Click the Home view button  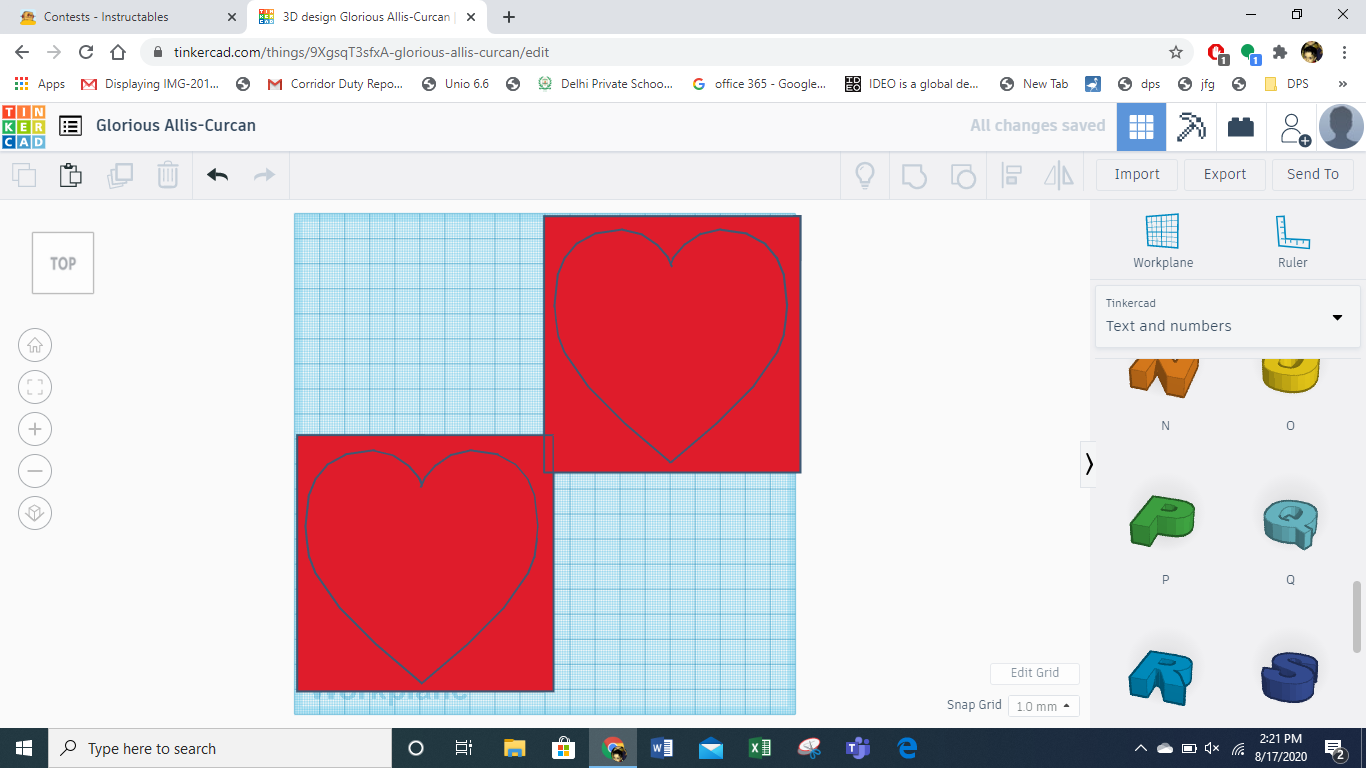point(35,345)
